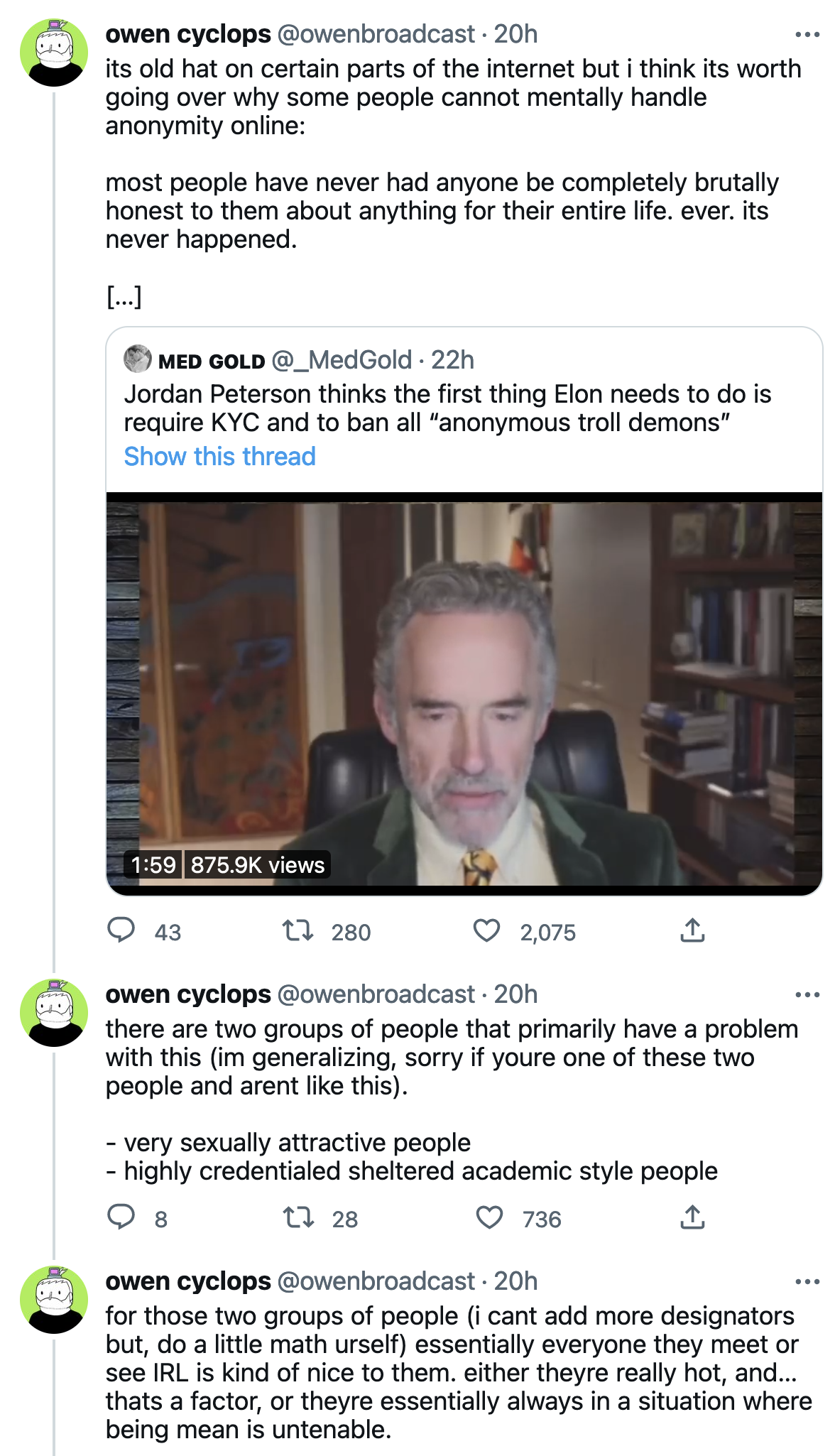Reply to the second tweet with 8 replies
The height and width of the screenshot is (1456, 835).
(x=121, y=1217)
